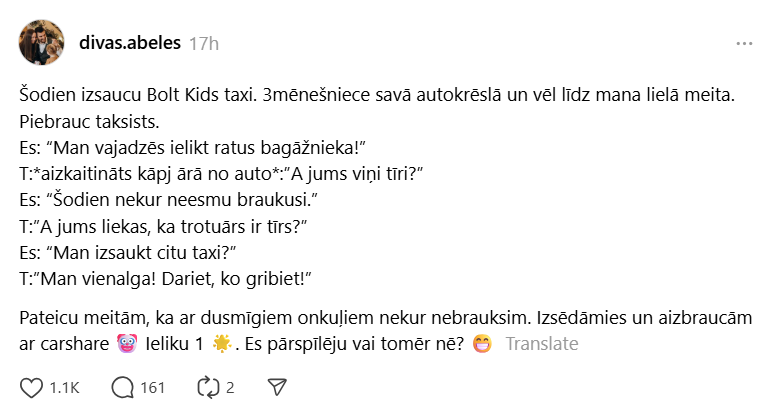Click the line starting "Šodien izsaucu Bolt Kids taxi"
This screenshot has height=406, width=775.
[381, 97]
